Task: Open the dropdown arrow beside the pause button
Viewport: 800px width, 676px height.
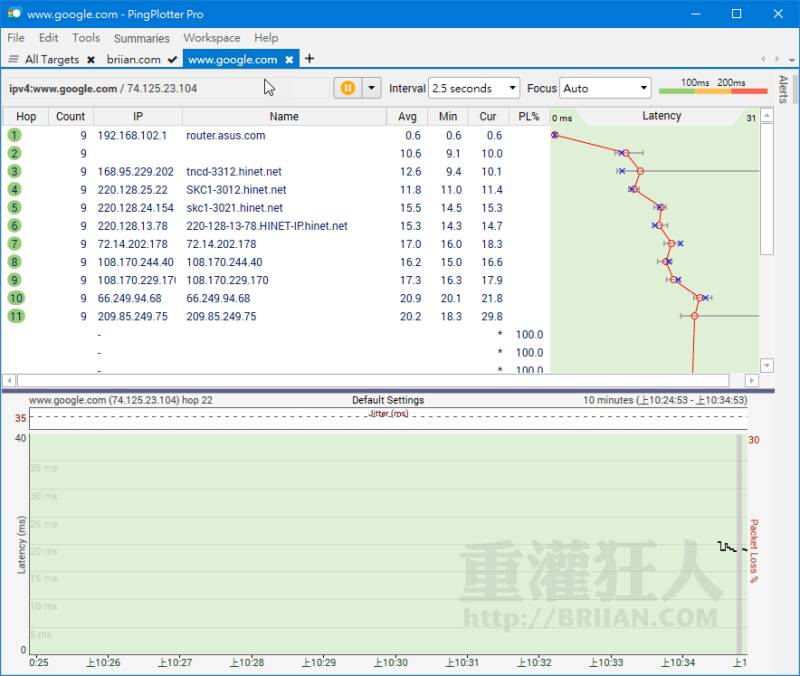Action: (371, 88)
